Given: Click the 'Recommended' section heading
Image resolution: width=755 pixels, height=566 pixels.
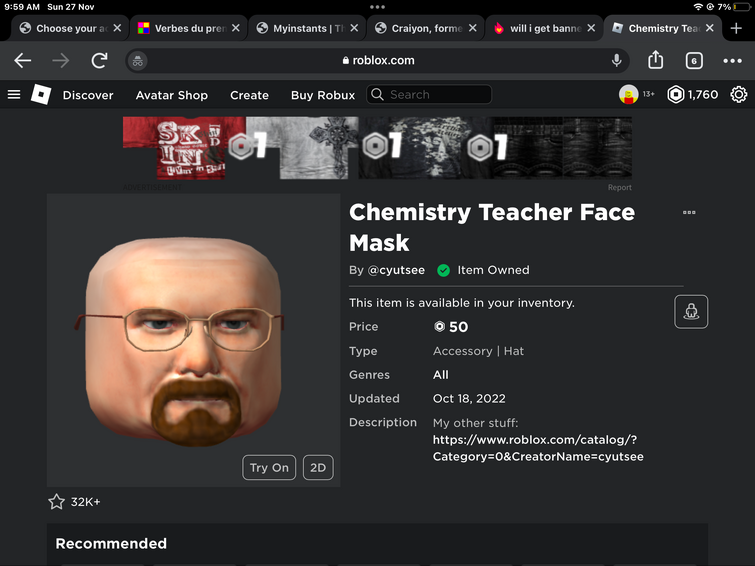Looking at the screenshot, I should click(x=111, y=543).
